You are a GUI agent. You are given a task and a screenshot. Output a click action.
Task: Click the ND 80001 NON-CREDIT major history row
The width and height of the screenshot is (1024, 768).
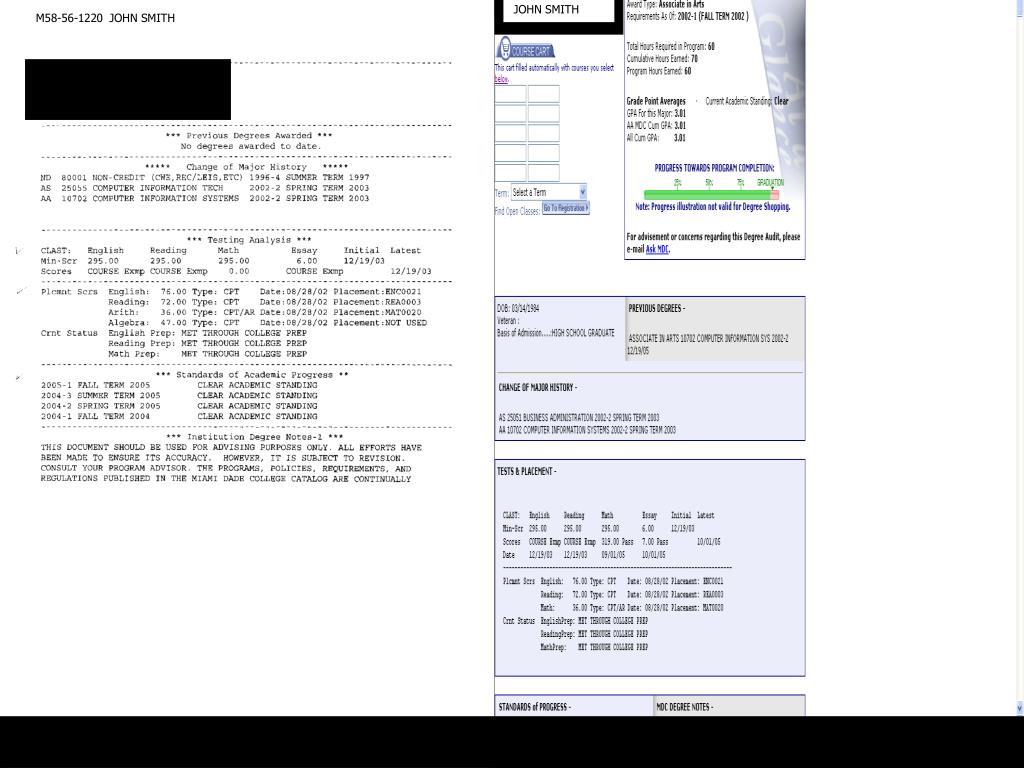[x=204, y=178]
